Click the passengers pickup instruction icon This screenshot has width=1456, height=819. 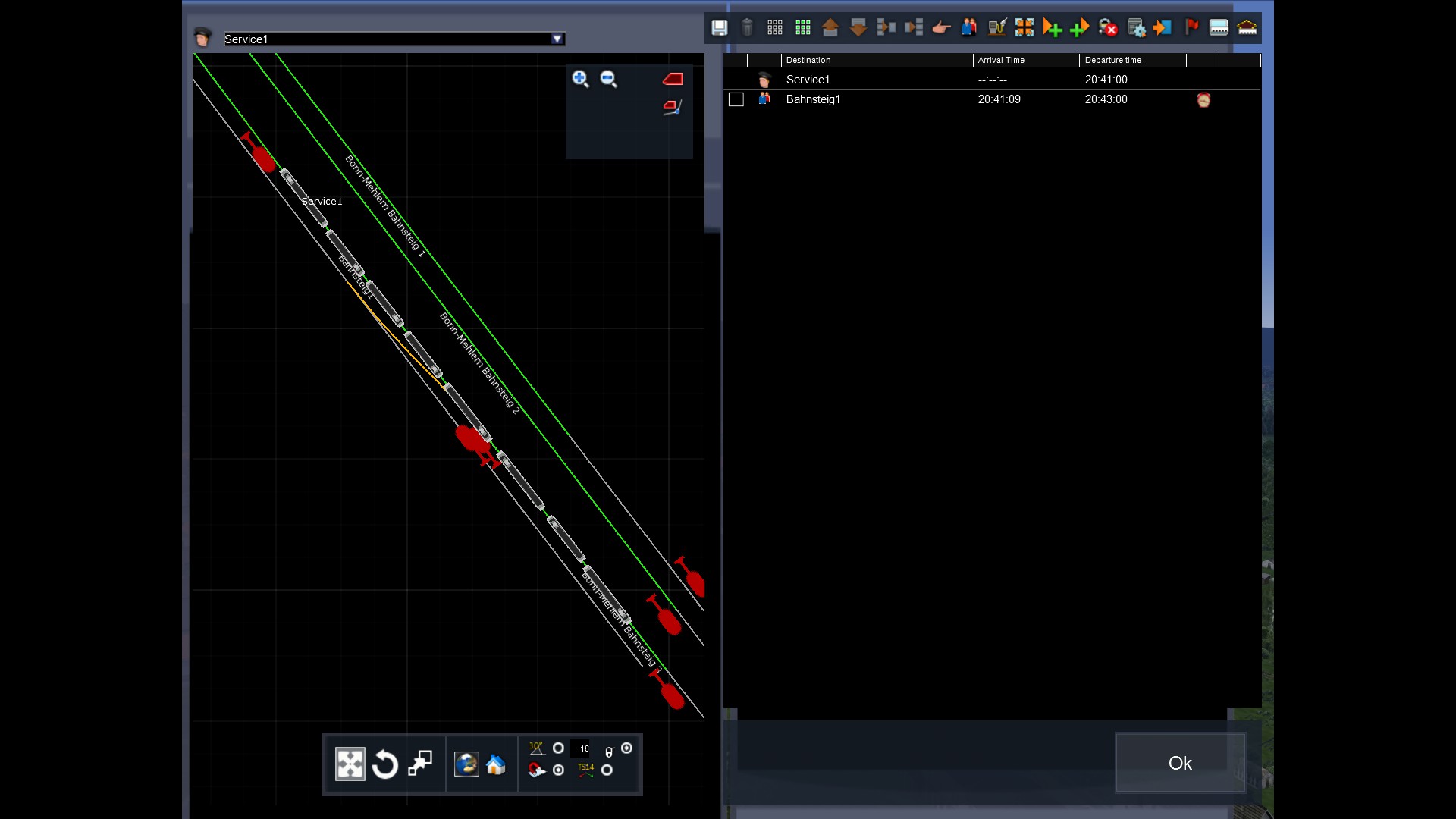coord(969,28)
